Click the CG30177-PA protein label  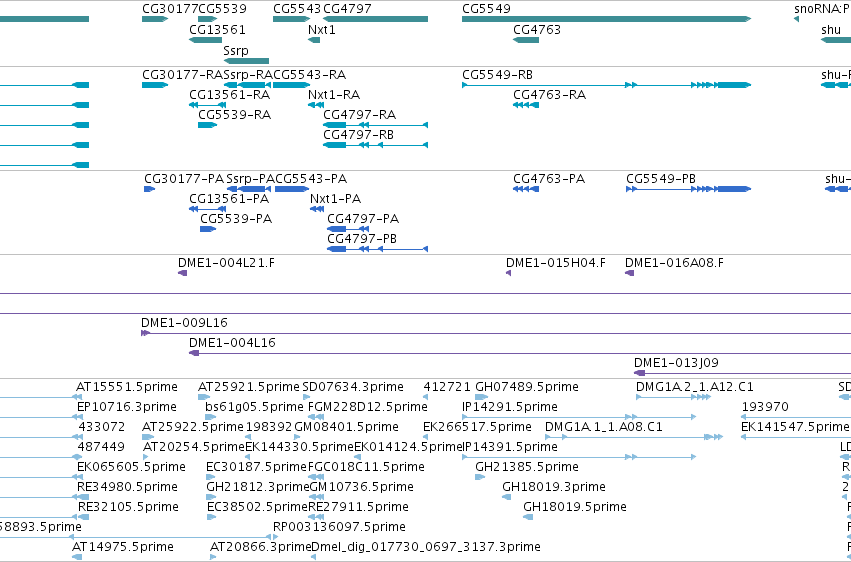(184, 178)
